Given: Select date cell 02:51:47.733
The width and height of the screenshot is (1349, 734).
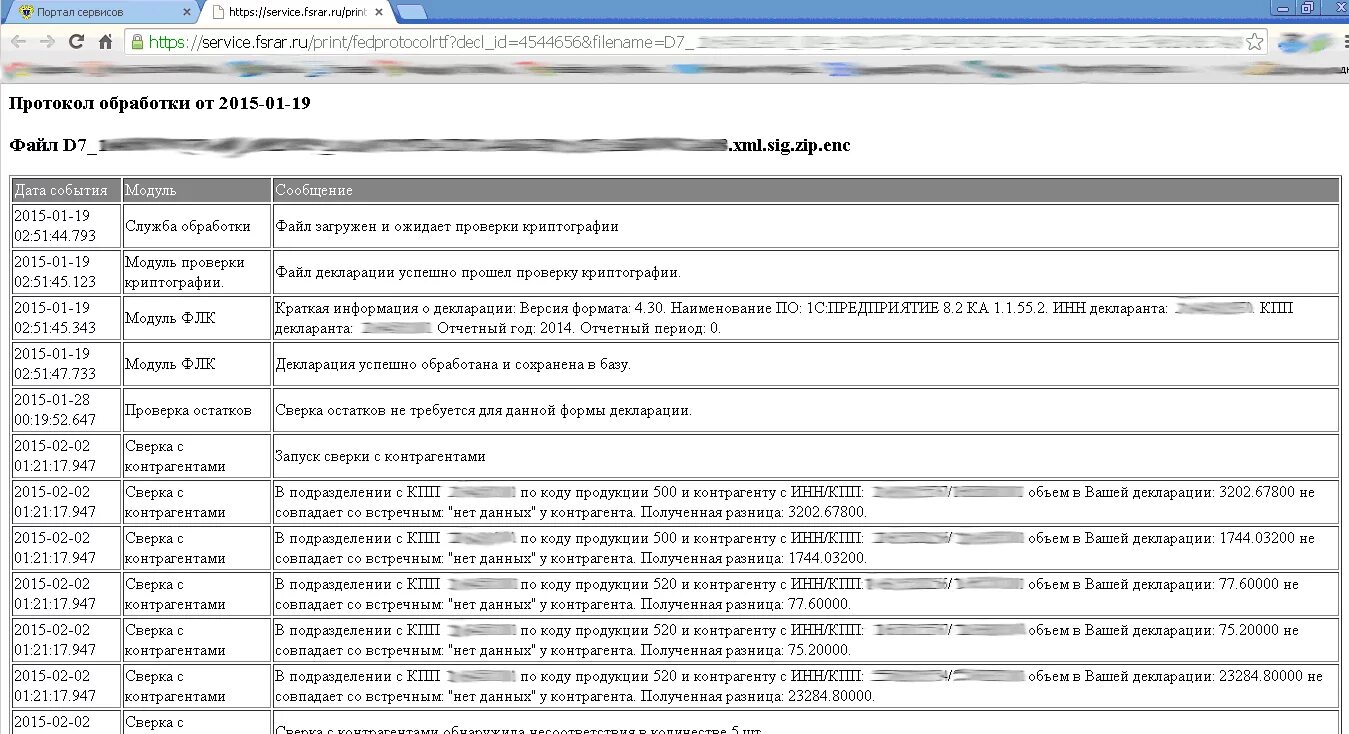Looking at the screenshot, I should pyautogui.click(x=66, y=364).
